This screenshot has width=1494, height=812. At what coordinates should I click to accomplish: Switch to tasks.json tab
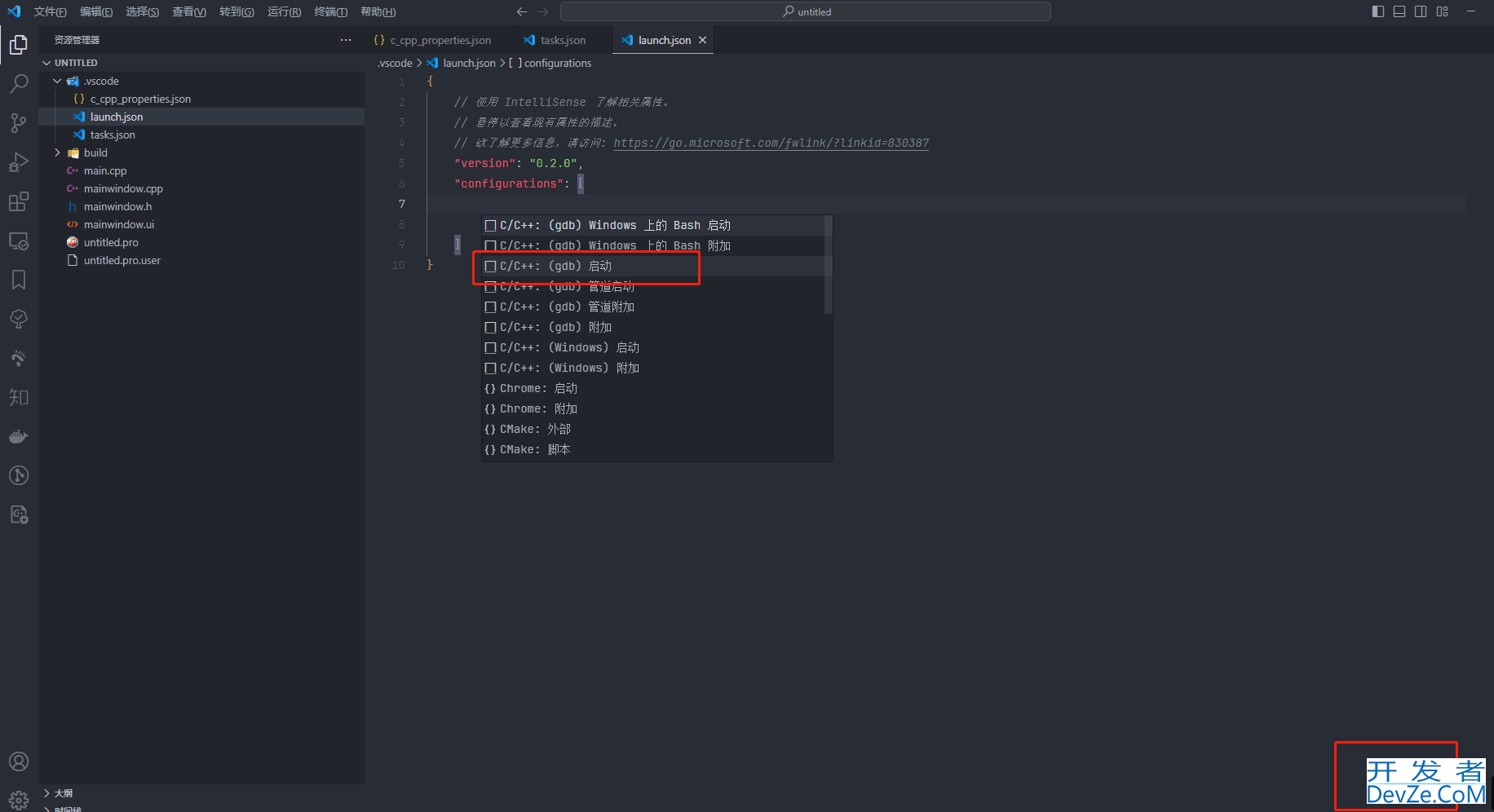point(563,40)
